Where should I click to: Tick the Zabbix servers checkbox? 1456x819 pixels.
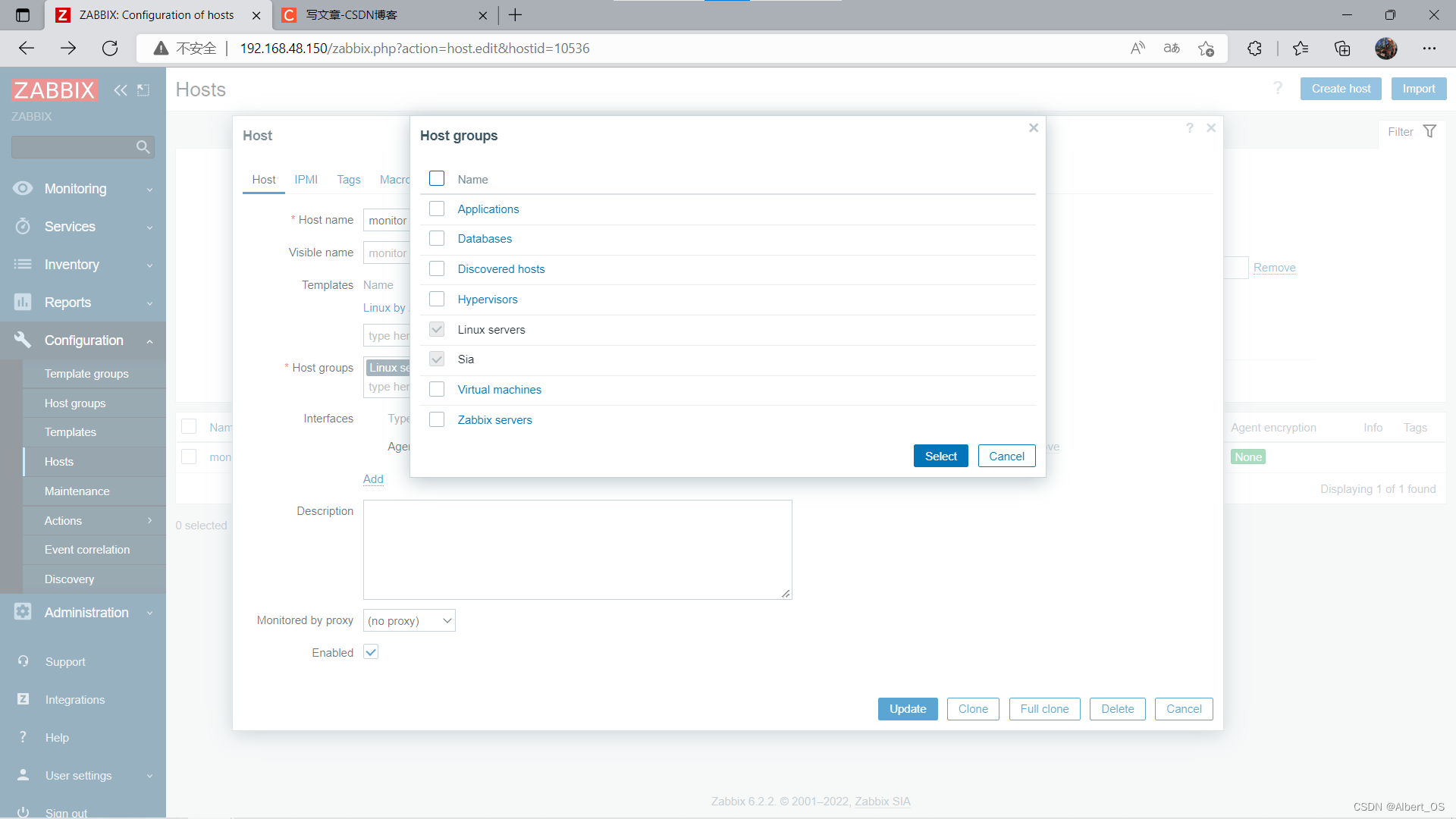point(437,419)
